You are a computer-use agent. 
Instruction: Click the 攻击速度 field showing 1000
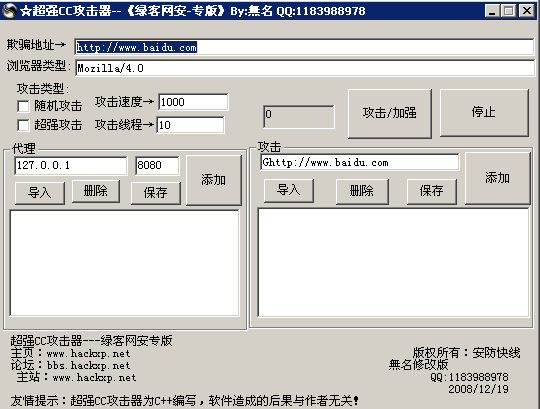click(193, 102)
